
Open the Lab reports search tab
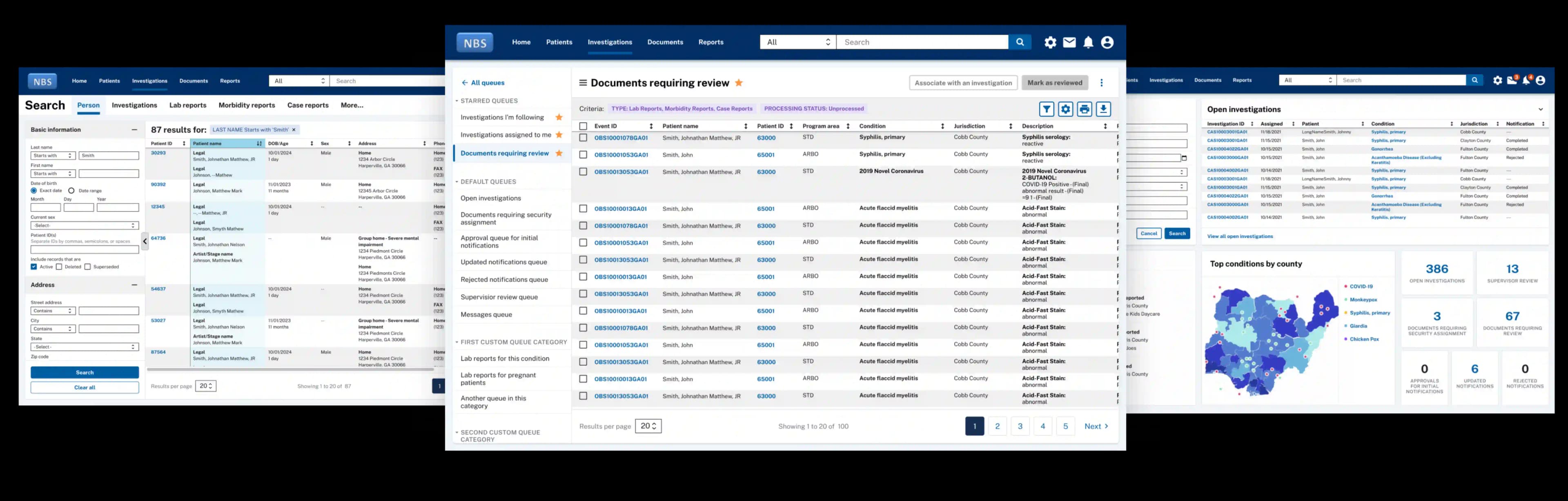187,105
